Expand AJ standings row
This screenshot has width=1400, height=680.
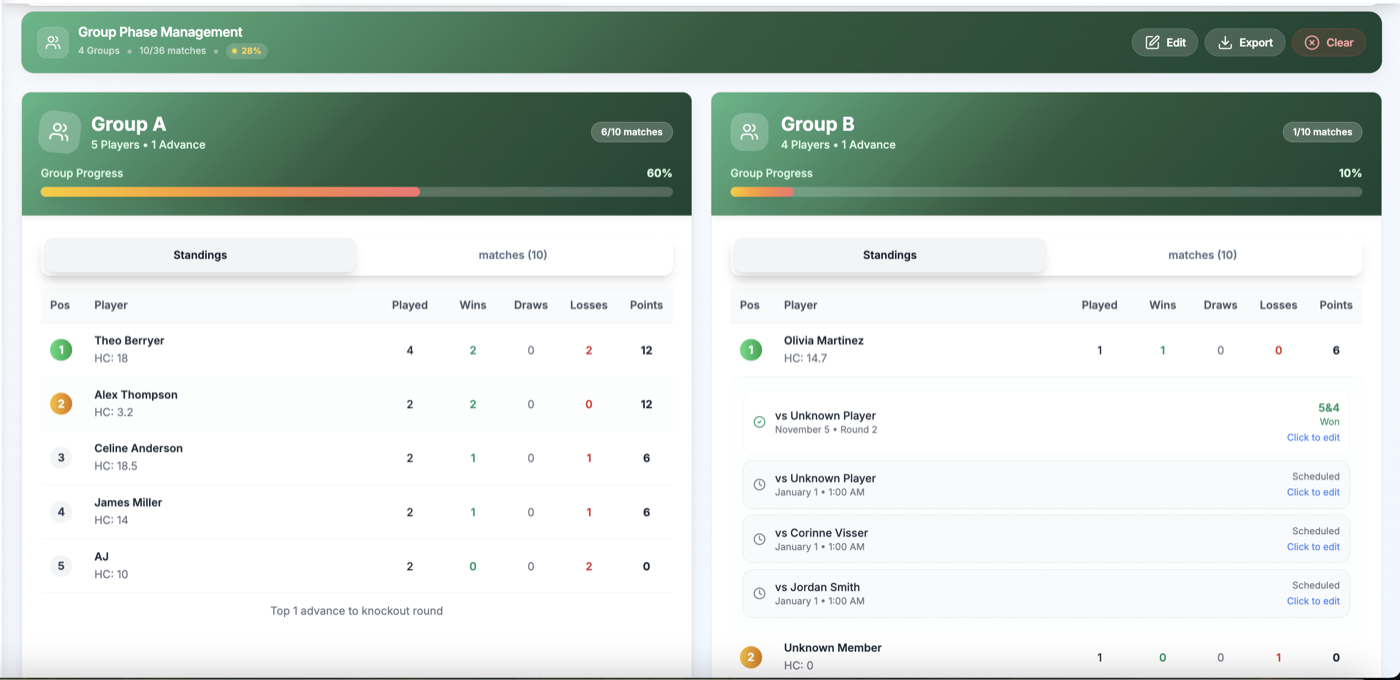(357, 566)
